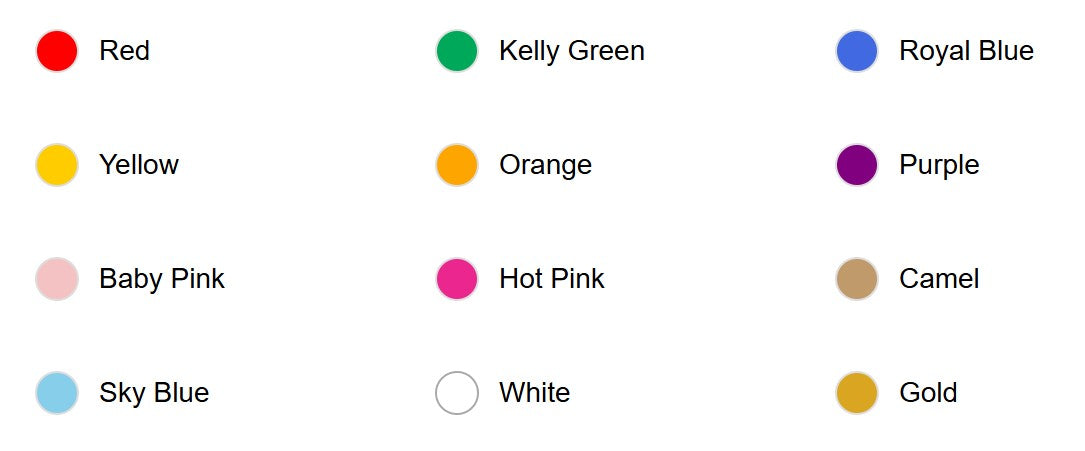
Task: Select the Hot Pink swatch circle
Action: (457, 279)
